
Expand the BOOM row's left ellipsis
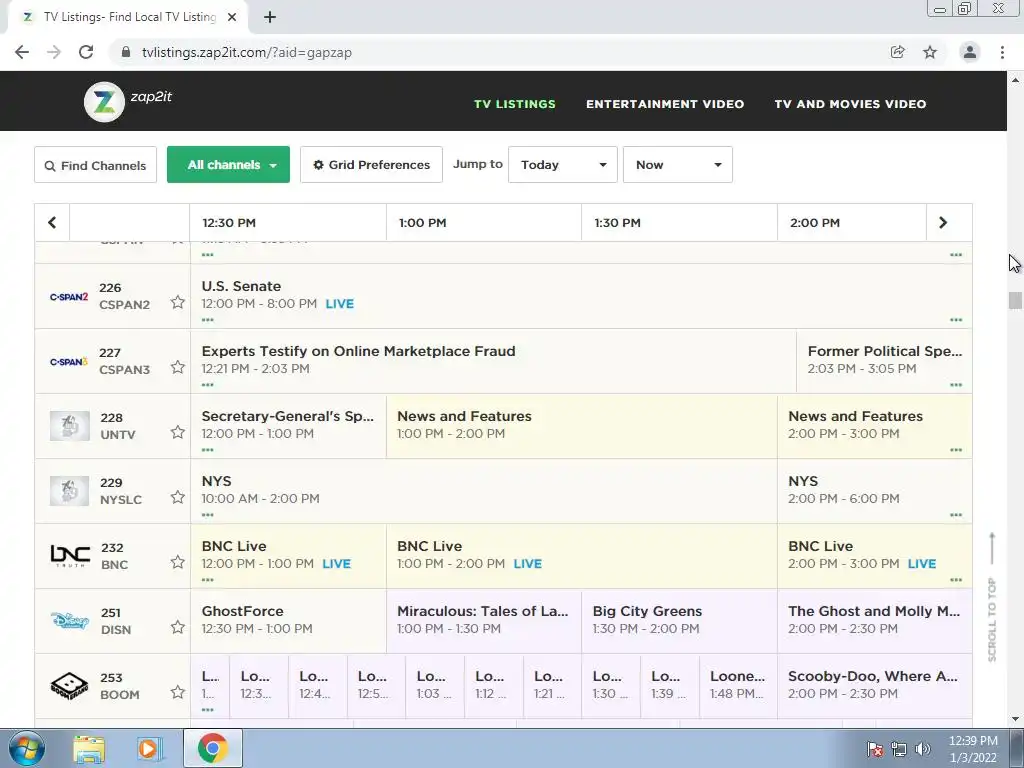pos(208,710)
